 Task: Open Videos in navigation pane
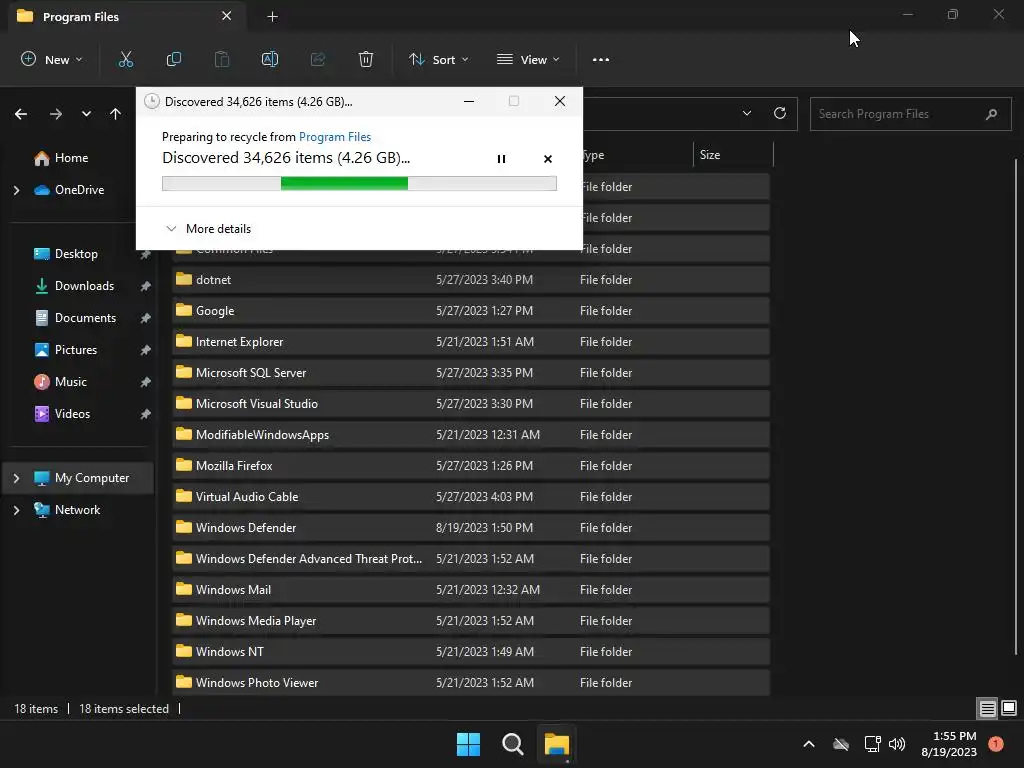pyautogui.click(x=63, y=414)
